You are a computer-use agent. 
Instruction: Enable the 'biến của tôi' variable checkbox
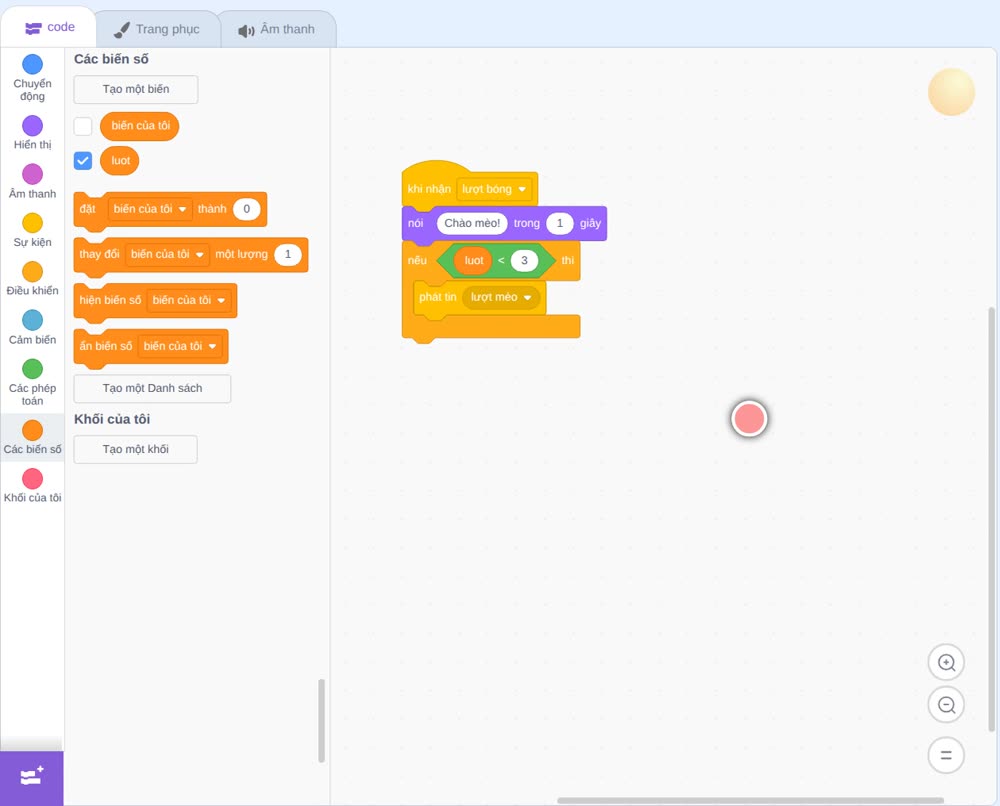[83, 126]
